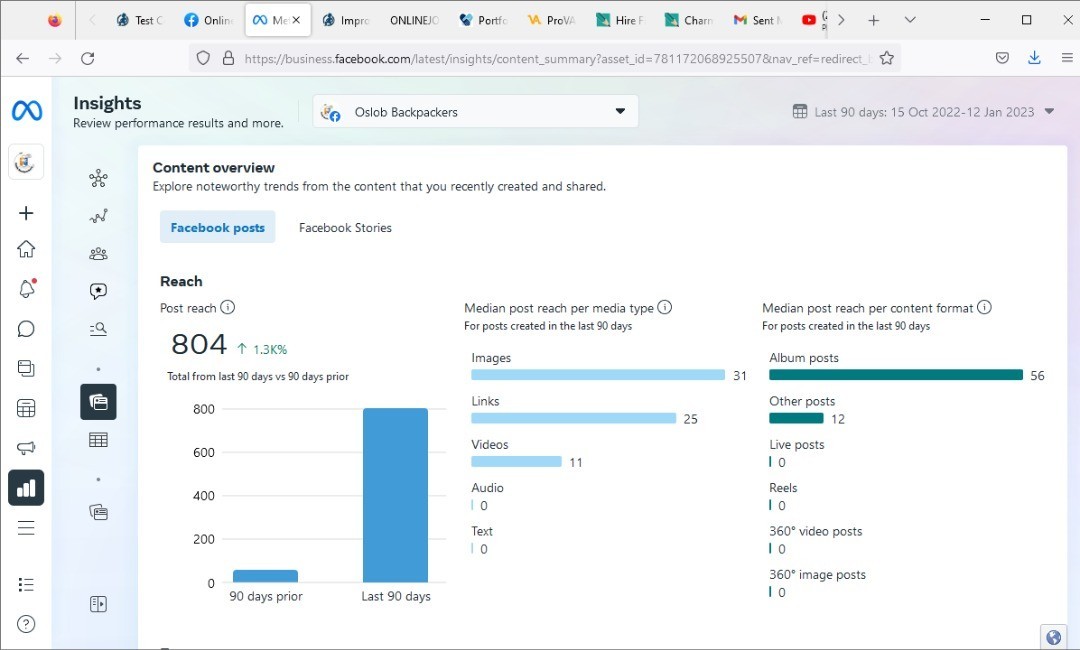
Task: Click the globe icon at bottom right
Action: [x=1053, y=638]
